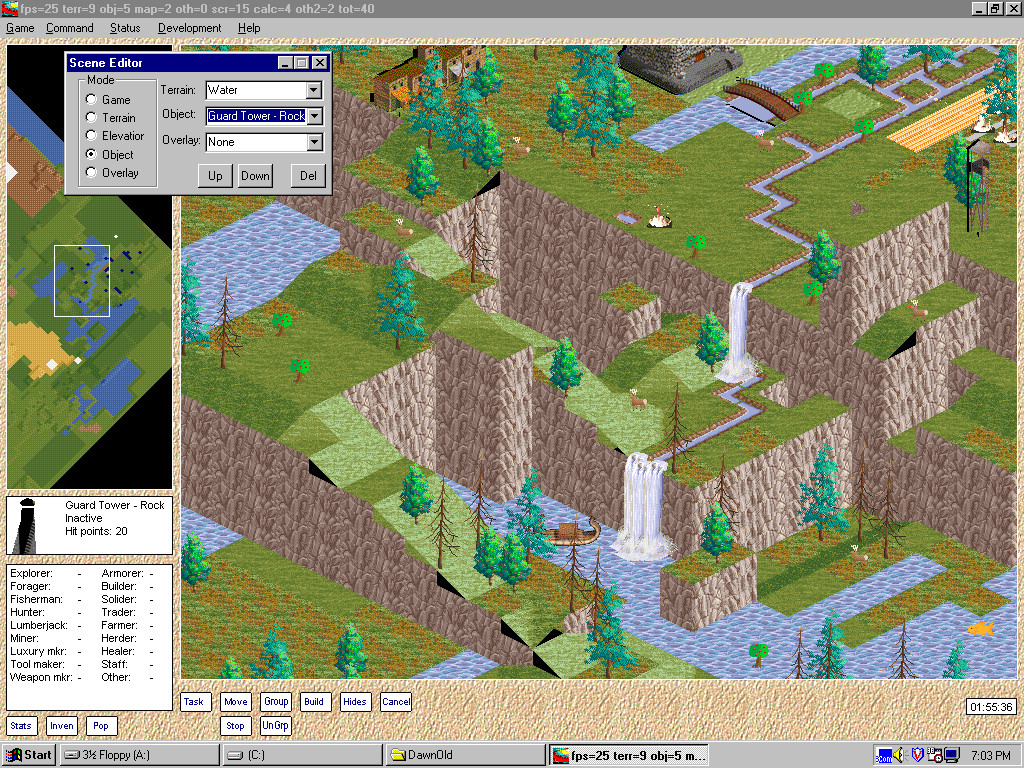Click the Move command icon
The height and width of the screenshot is (768, 1024).
235,702
